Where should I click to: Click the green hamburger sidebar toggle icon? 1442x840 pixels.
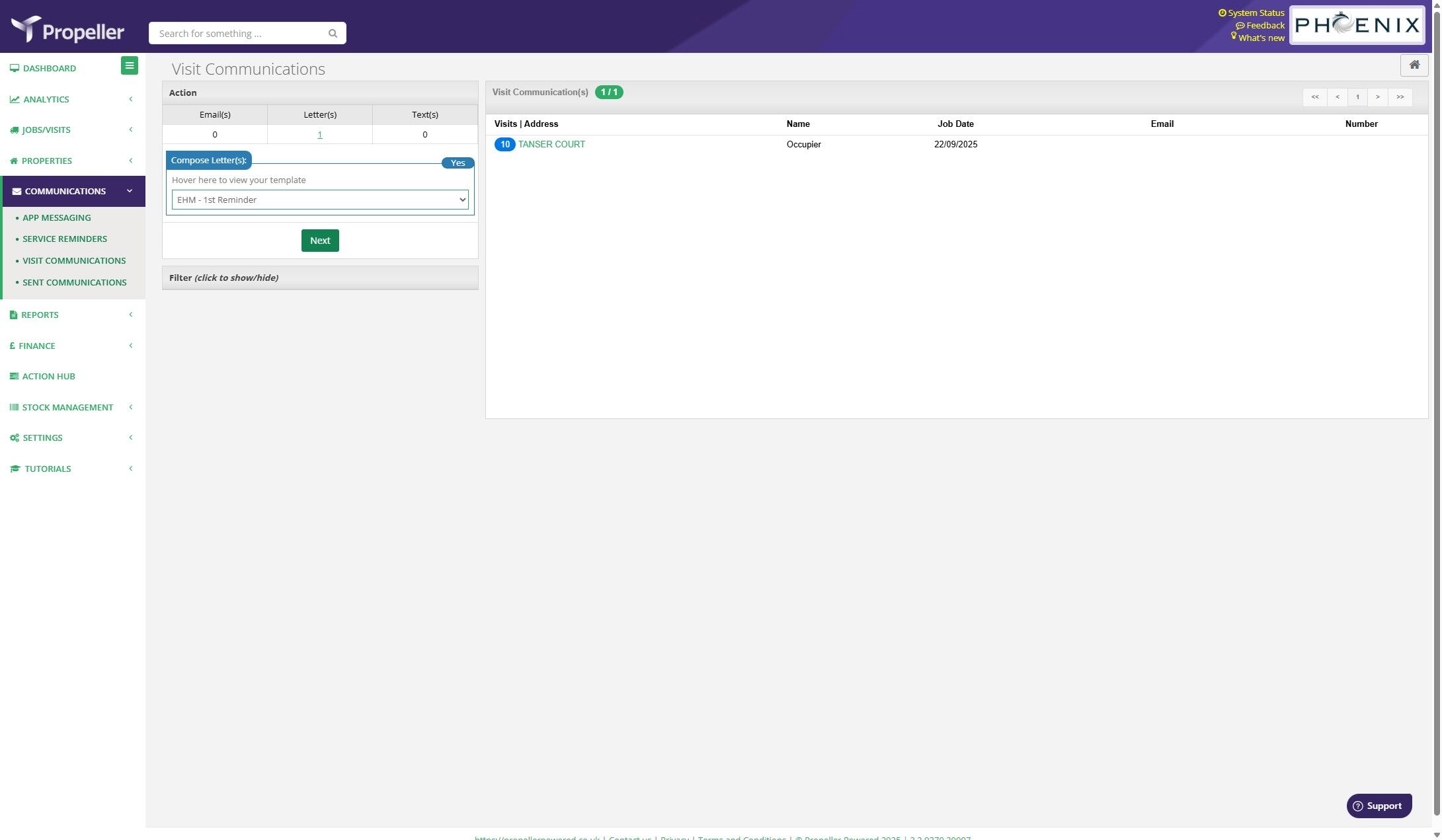[130, 65]
